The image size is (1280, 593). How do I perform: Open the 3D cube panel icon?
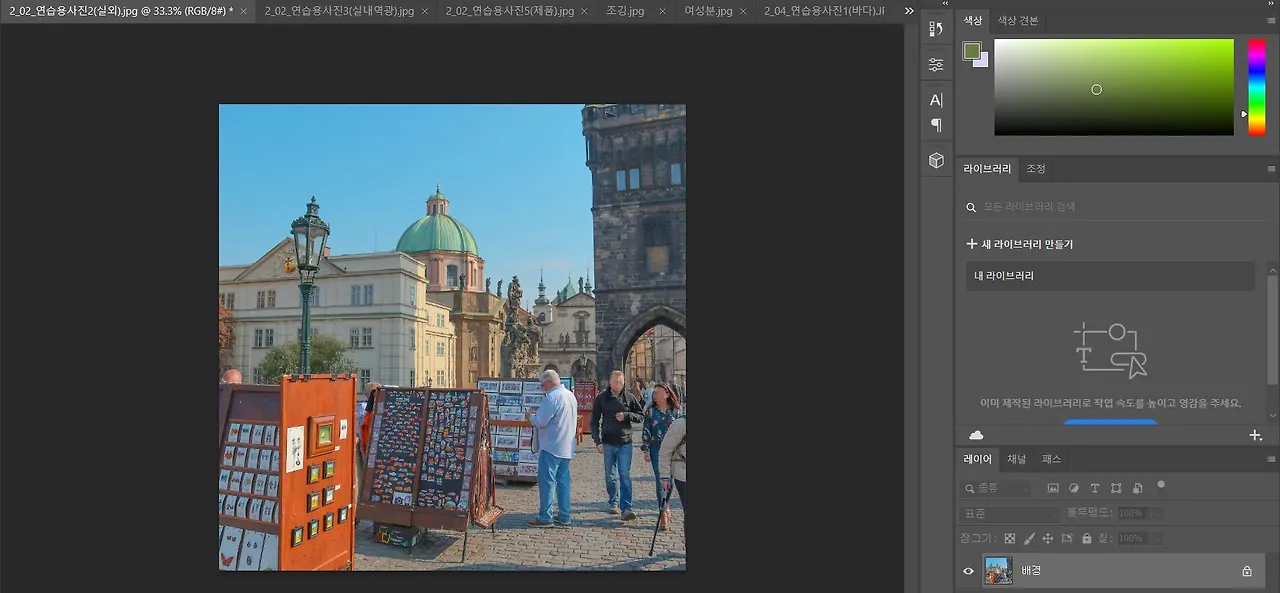pyautogui.click(x=936, y=160)
